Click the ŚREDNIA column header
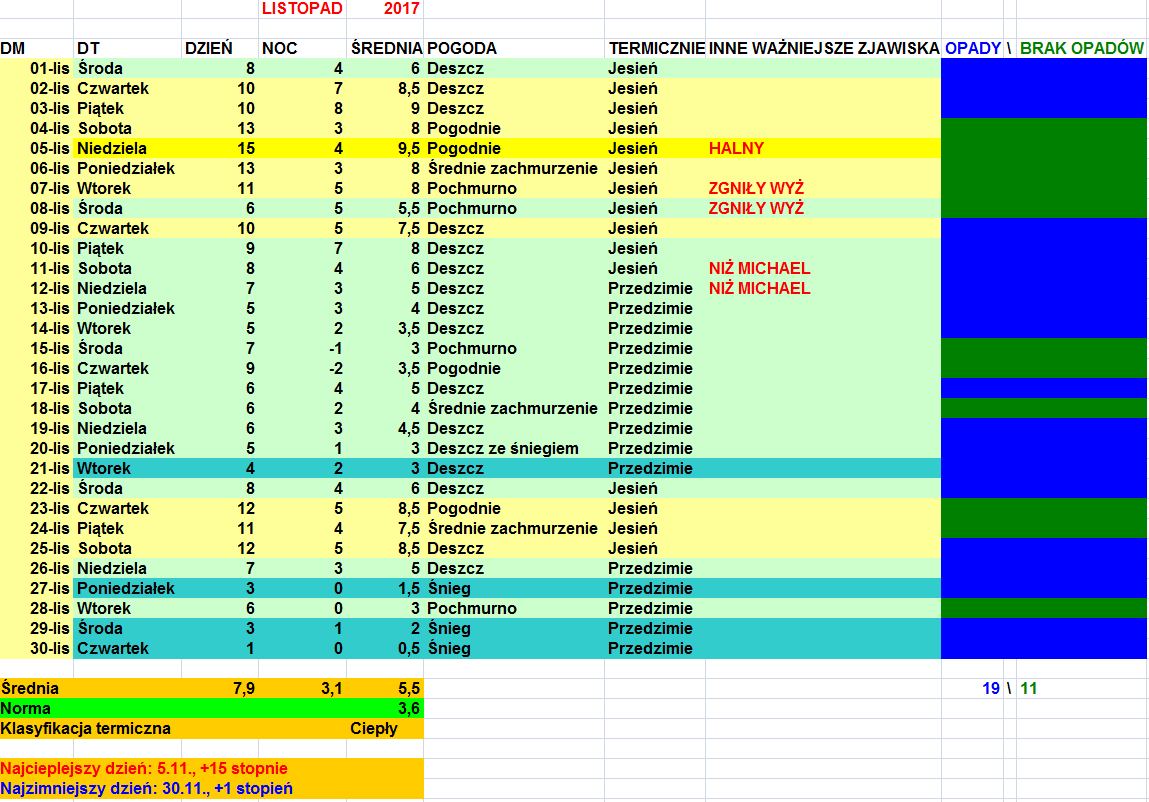Viewport: 1149px width, 802px height. [x=385, y=48]
